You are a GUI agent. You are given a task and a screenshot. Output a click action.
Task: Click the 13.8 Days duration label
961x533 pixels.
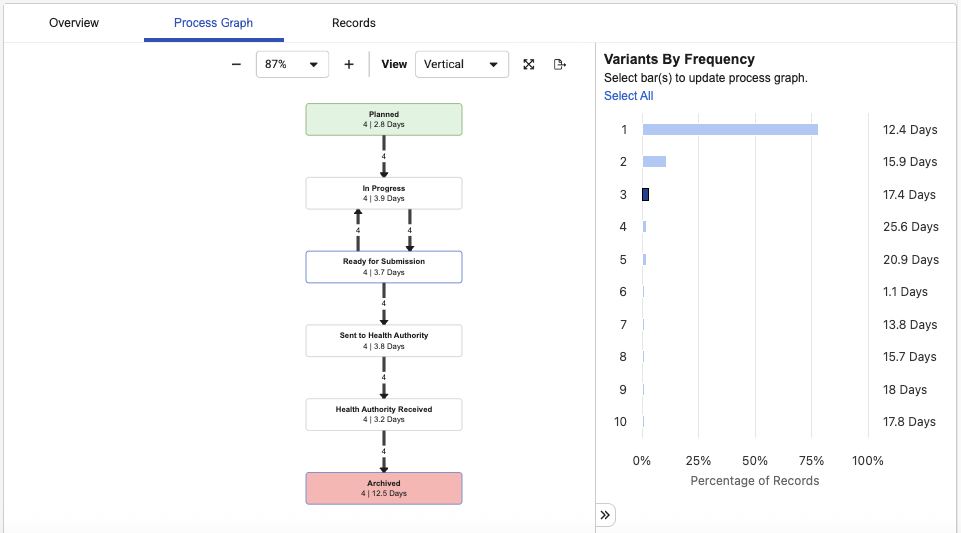[x=910, y=325]
